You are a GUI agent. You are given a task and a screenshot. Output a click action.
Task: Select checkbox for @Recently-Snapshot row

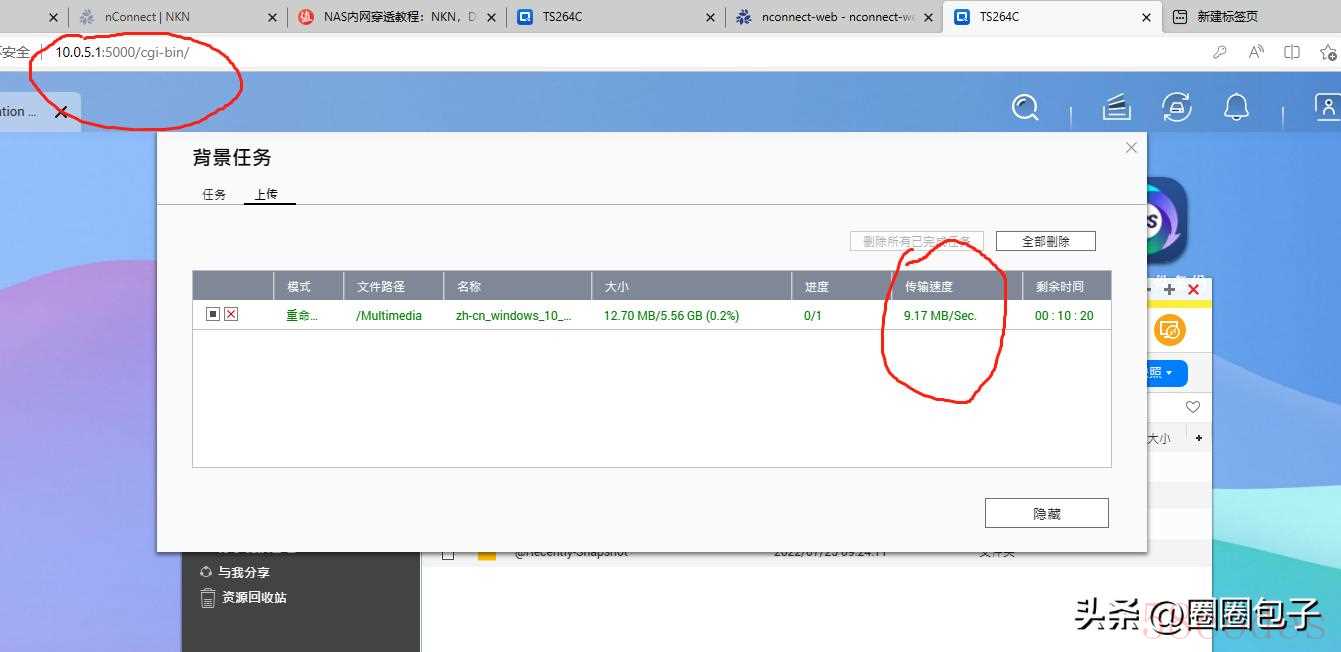tap(448, 554)
